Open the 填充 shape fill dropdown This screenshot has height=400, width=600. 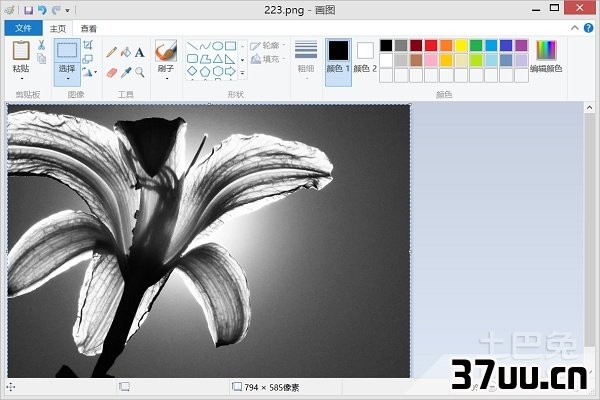click(268, 59)
